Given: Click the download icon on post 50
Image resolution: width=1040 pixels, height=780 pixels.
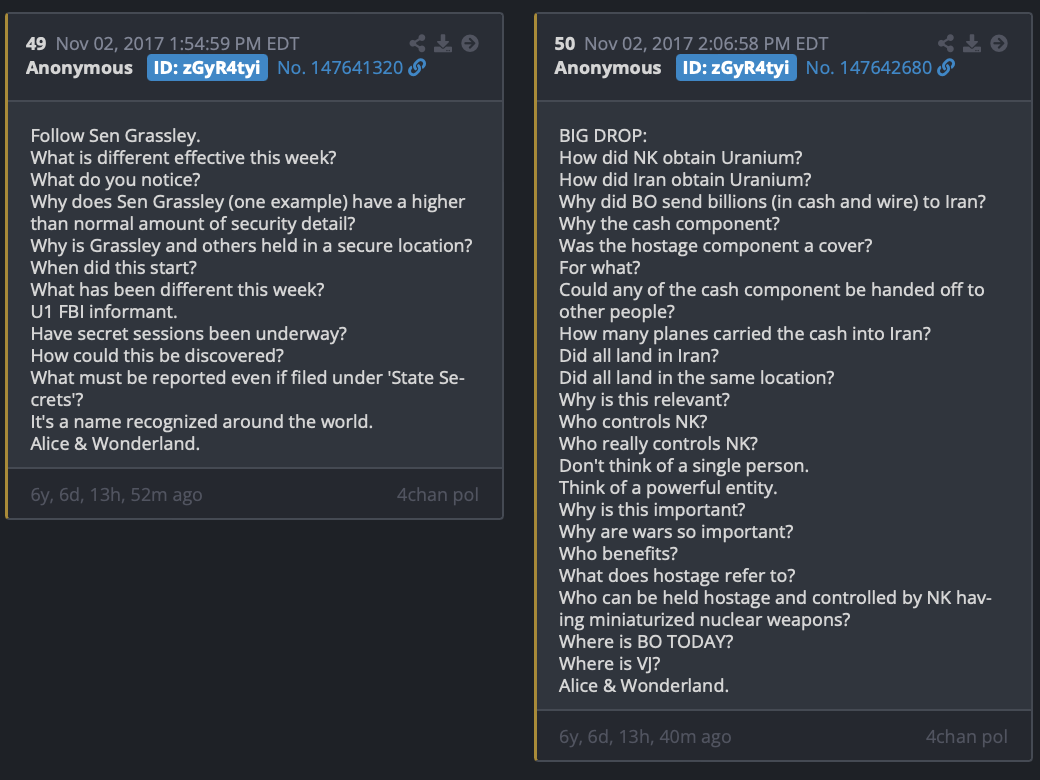Looking at the screenshot, I should click(x=972, y=43).
